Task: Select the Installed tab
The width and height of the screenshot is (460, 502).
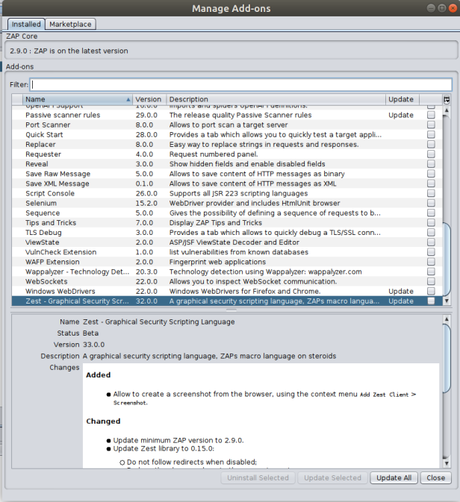Action: tap(26, 24)
